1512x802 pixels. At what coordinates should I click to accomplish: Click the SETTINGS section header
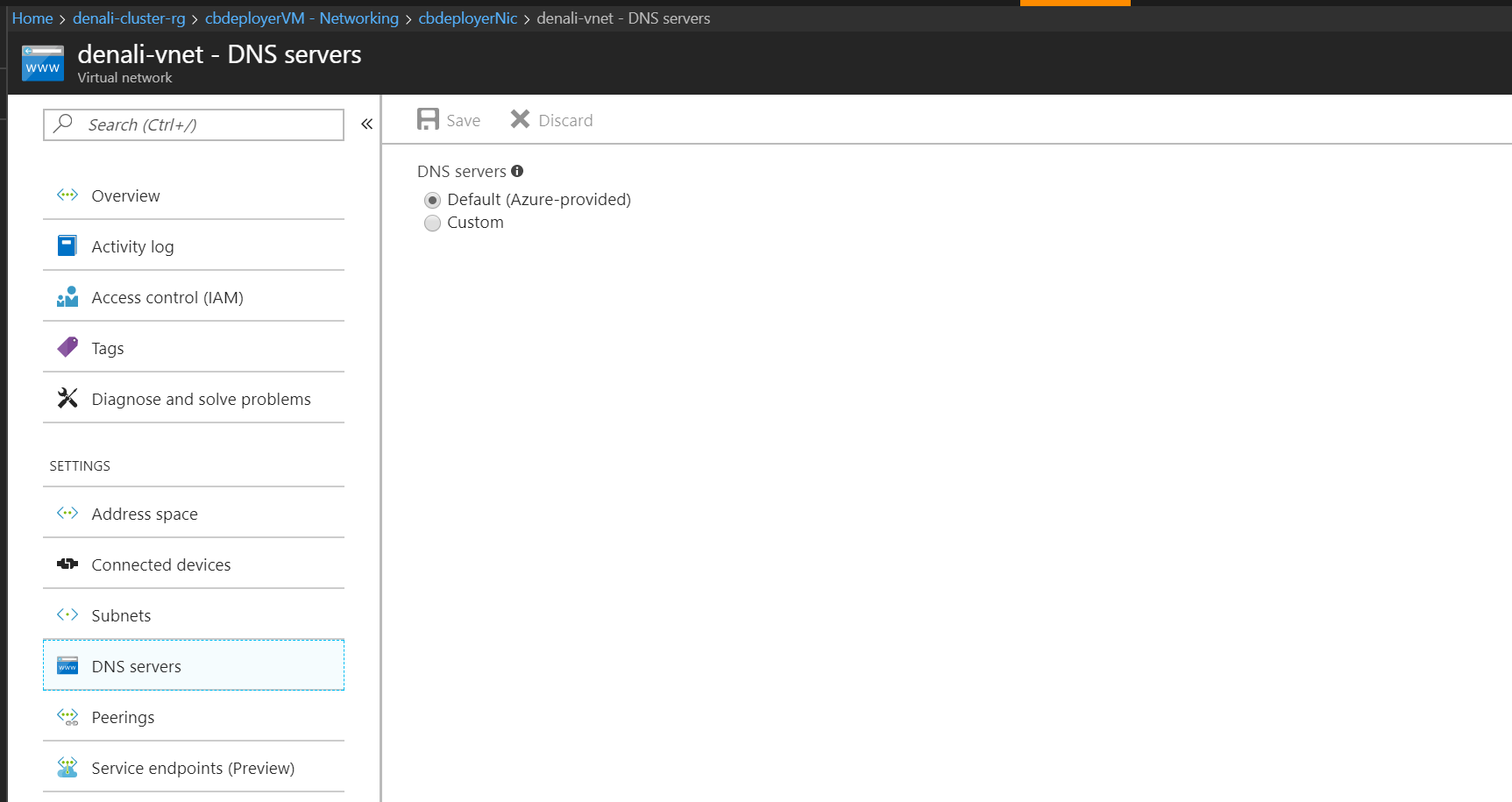click(80, 465)
